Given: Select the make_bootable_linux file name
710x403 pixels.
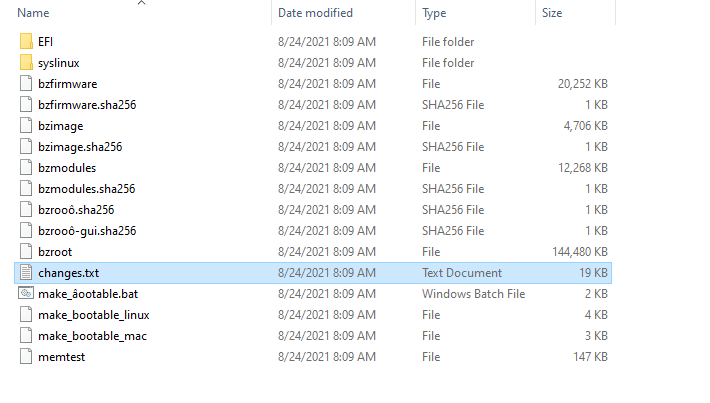Looking at the screenshot, I should coord(94,315).
